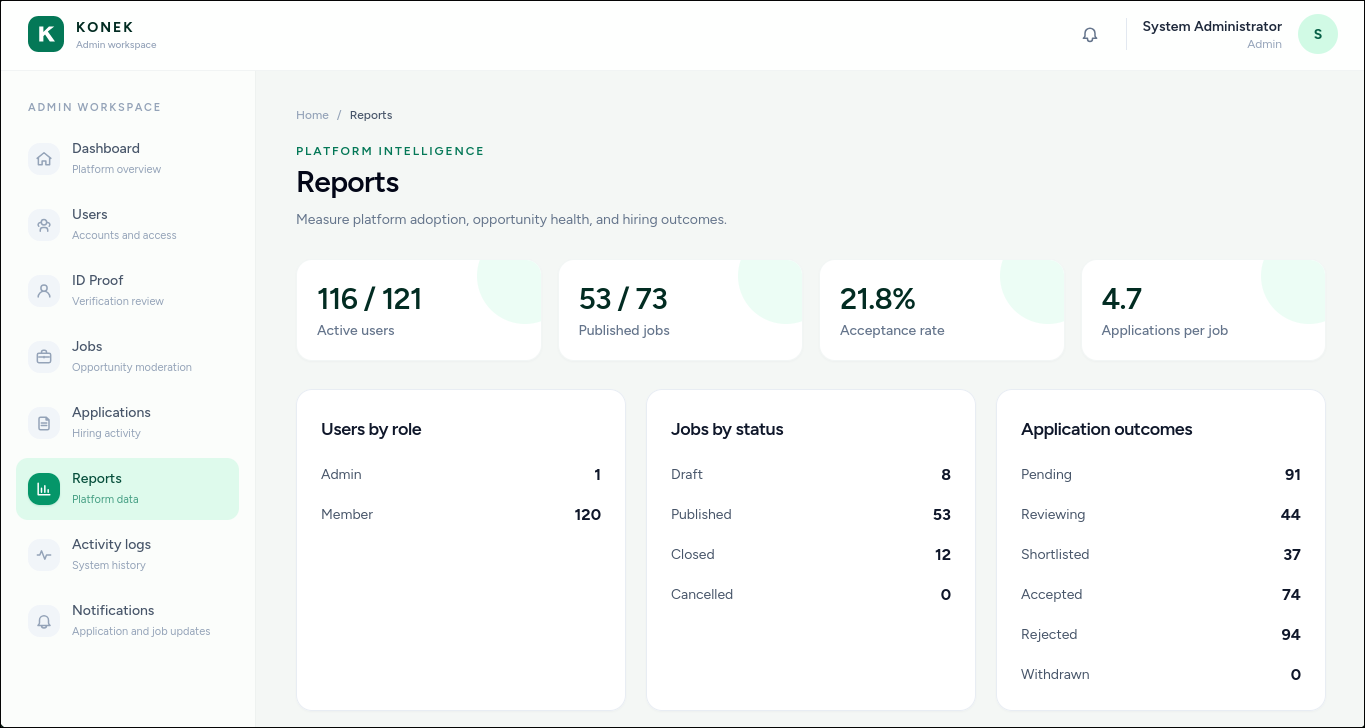The image size is (1365, 728).
Task: Click the Jobs briefcase icon
Action: pos(44,356)
